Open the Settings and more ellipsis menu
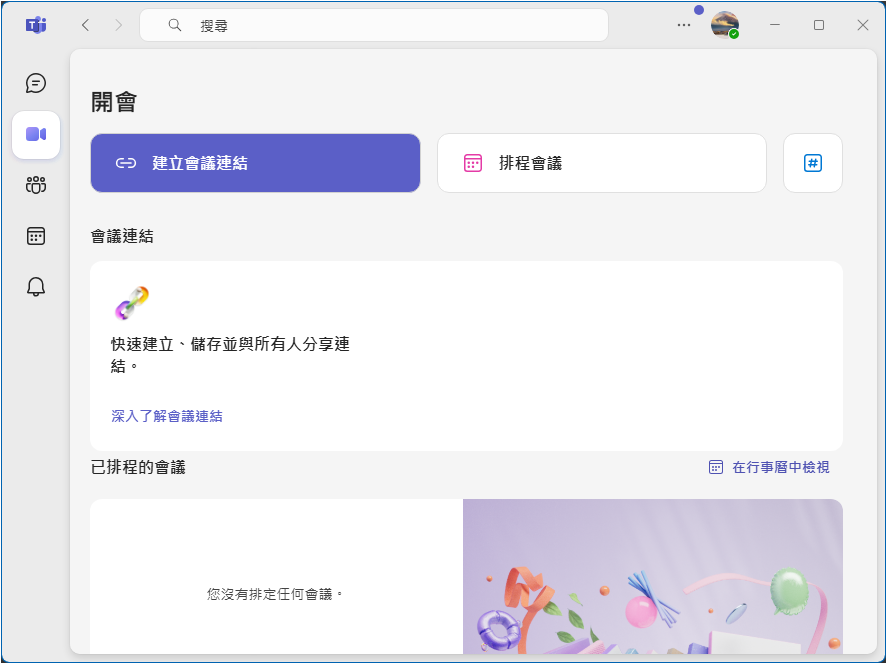887x664 pixels. point(684,25)
